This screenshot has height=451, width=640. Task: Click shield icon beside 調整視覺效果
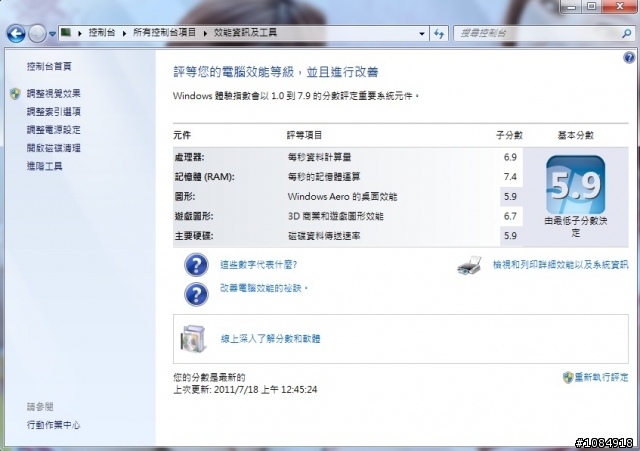16,93
